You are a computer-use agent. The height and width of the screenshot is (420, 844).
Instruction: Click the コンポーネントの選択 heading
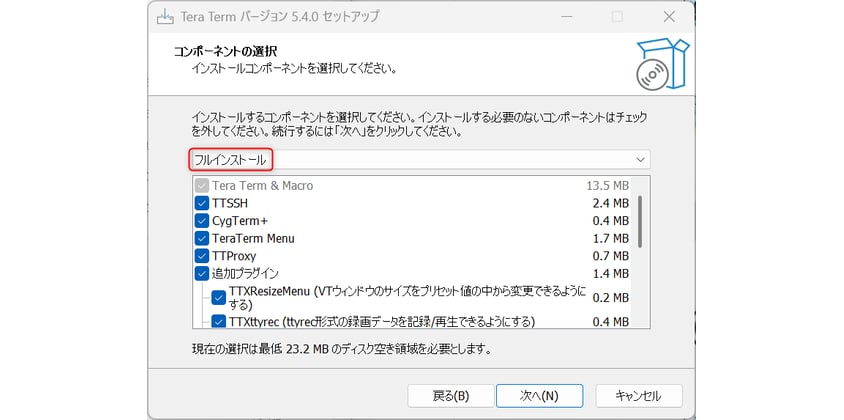(225, 52)
